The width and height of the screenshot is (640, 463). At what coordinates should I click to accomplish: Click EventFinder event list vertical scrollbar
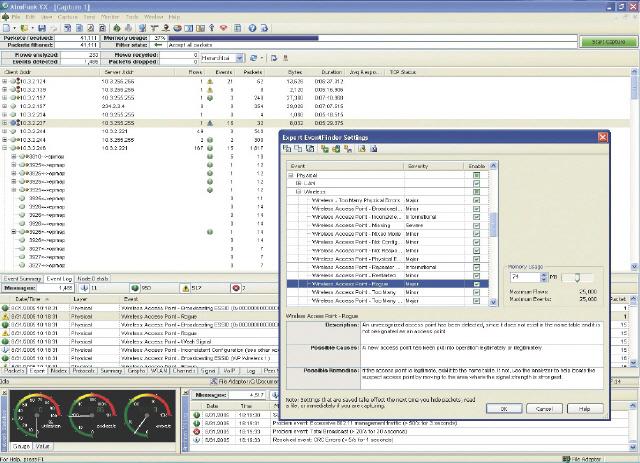pyautogui.click(x=493, y=234)
